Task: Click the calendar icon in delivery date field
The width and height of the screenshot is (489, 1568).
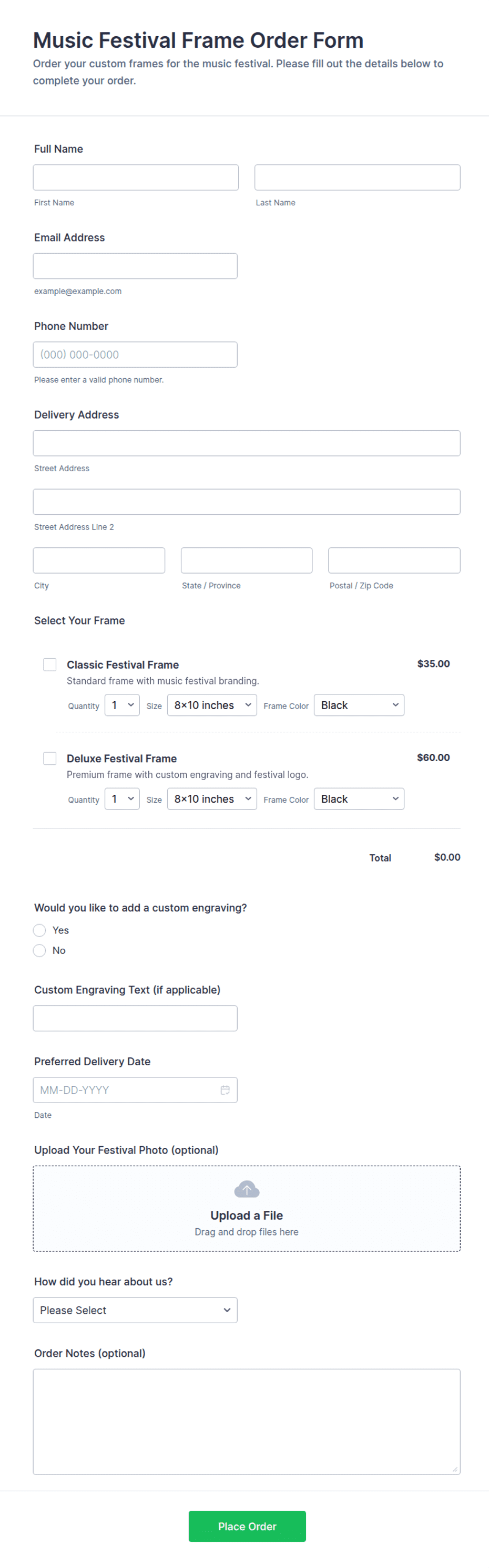Action: 225,1089
